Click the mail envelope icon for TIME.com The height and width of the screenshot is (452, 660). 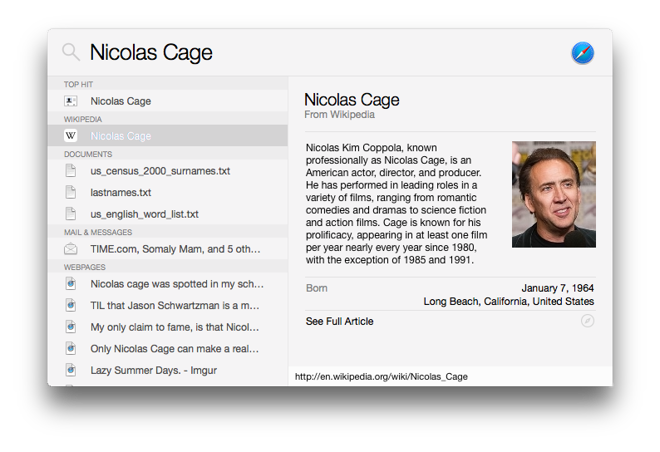[71, 249]
